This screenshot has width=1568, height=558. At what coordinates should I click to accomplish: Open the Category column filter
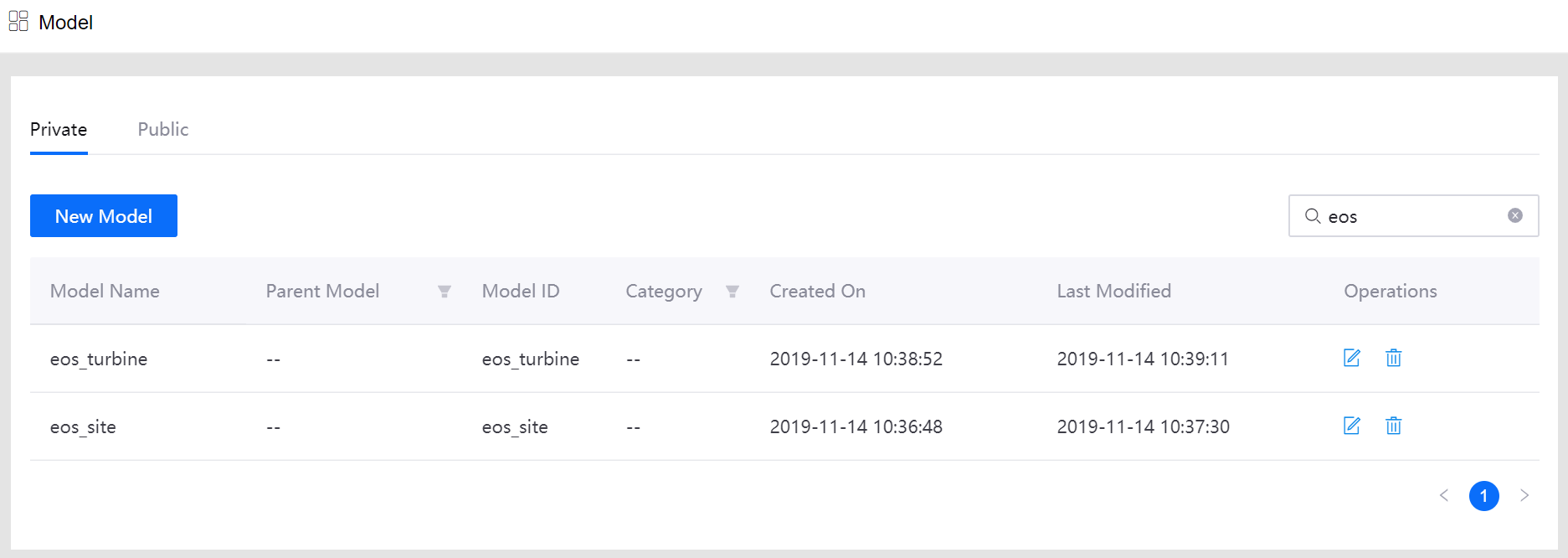pos(732,292)
